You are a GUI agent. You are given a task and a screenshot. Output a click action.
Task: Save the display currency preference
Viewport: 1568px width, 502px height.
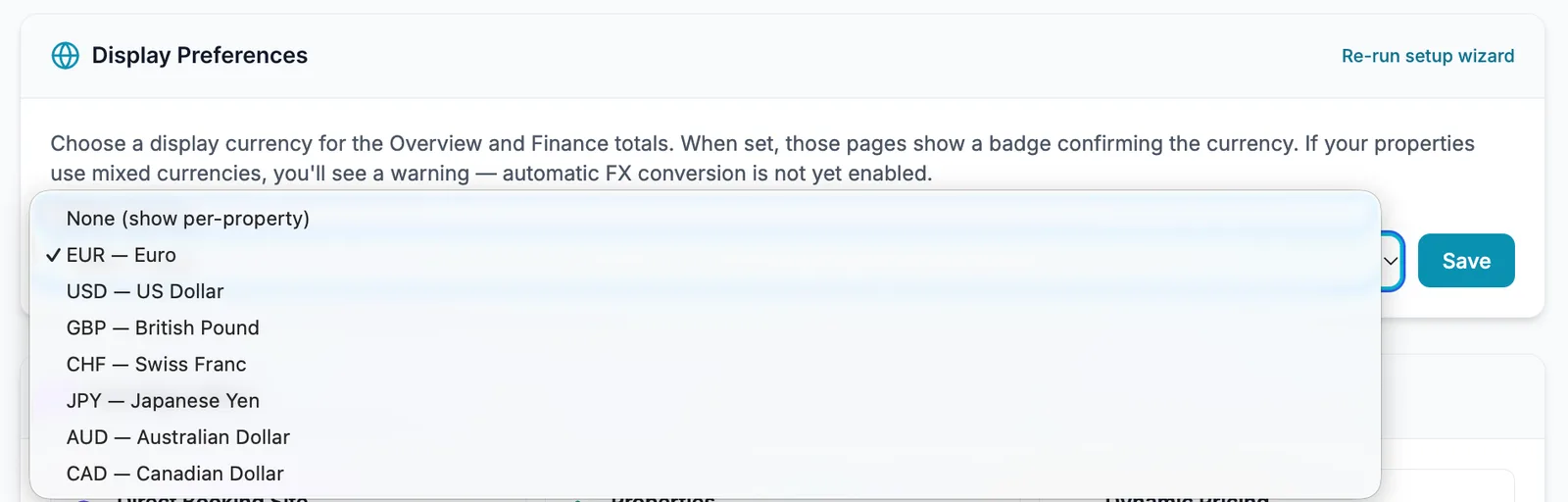[x=1466, y=261]
